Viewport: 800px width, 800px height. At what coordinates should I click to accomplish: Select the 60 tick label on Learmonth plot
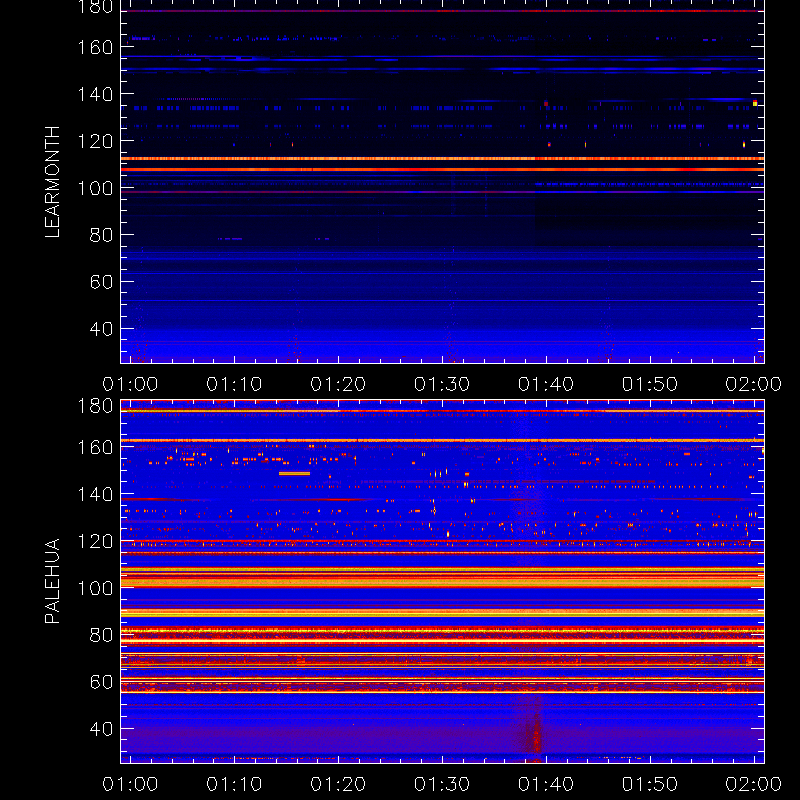(x=101, y=282)
